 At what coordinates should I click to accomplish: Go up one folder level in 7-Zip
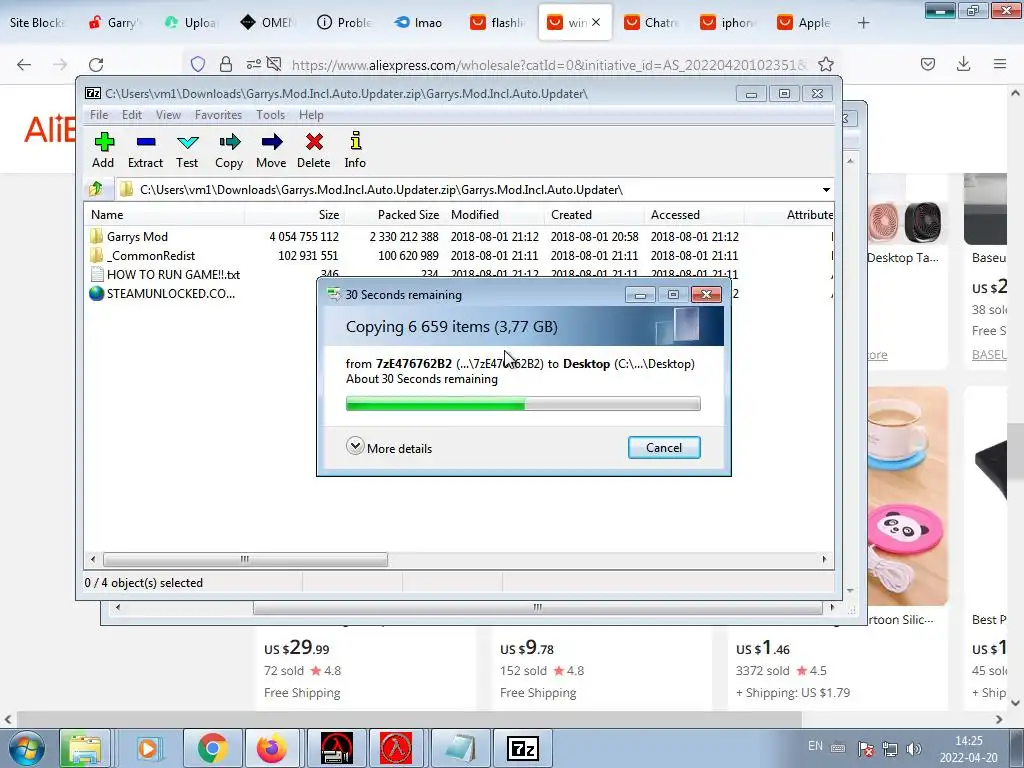(96, 189)
